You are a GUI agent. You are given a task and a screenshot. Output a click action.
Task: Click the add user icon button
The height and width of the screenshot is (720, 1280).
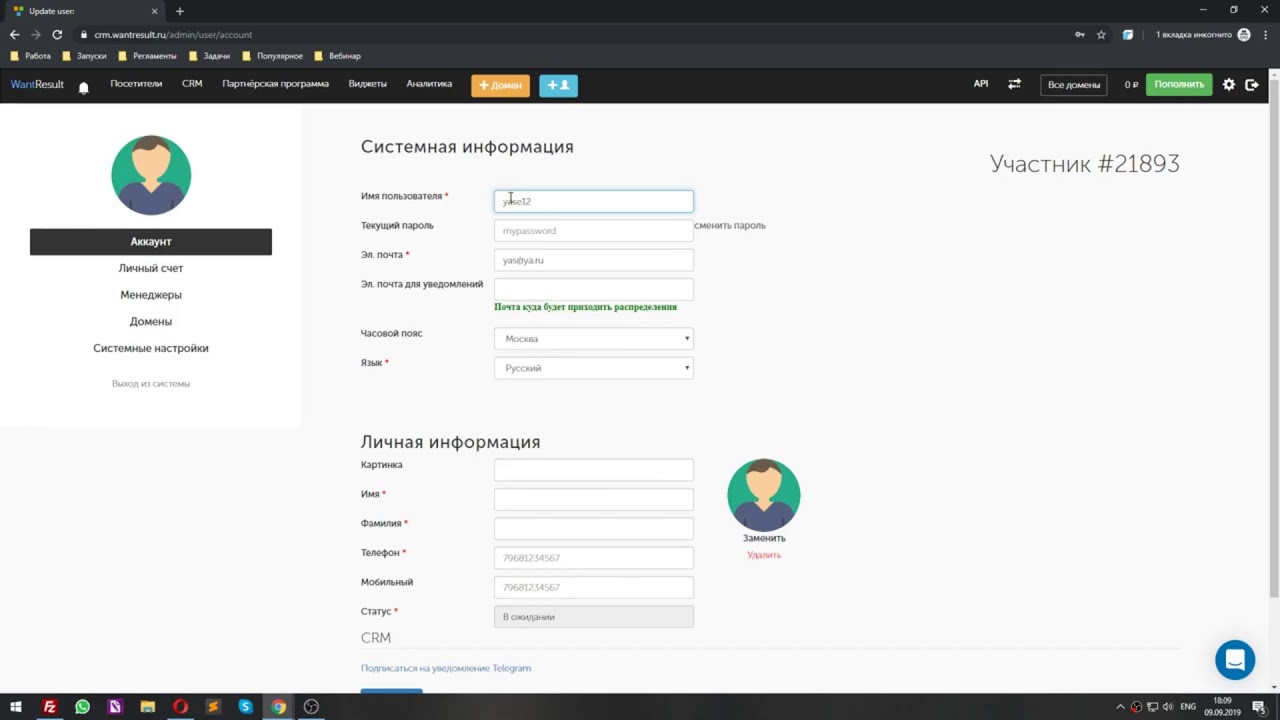coord(558,85)
